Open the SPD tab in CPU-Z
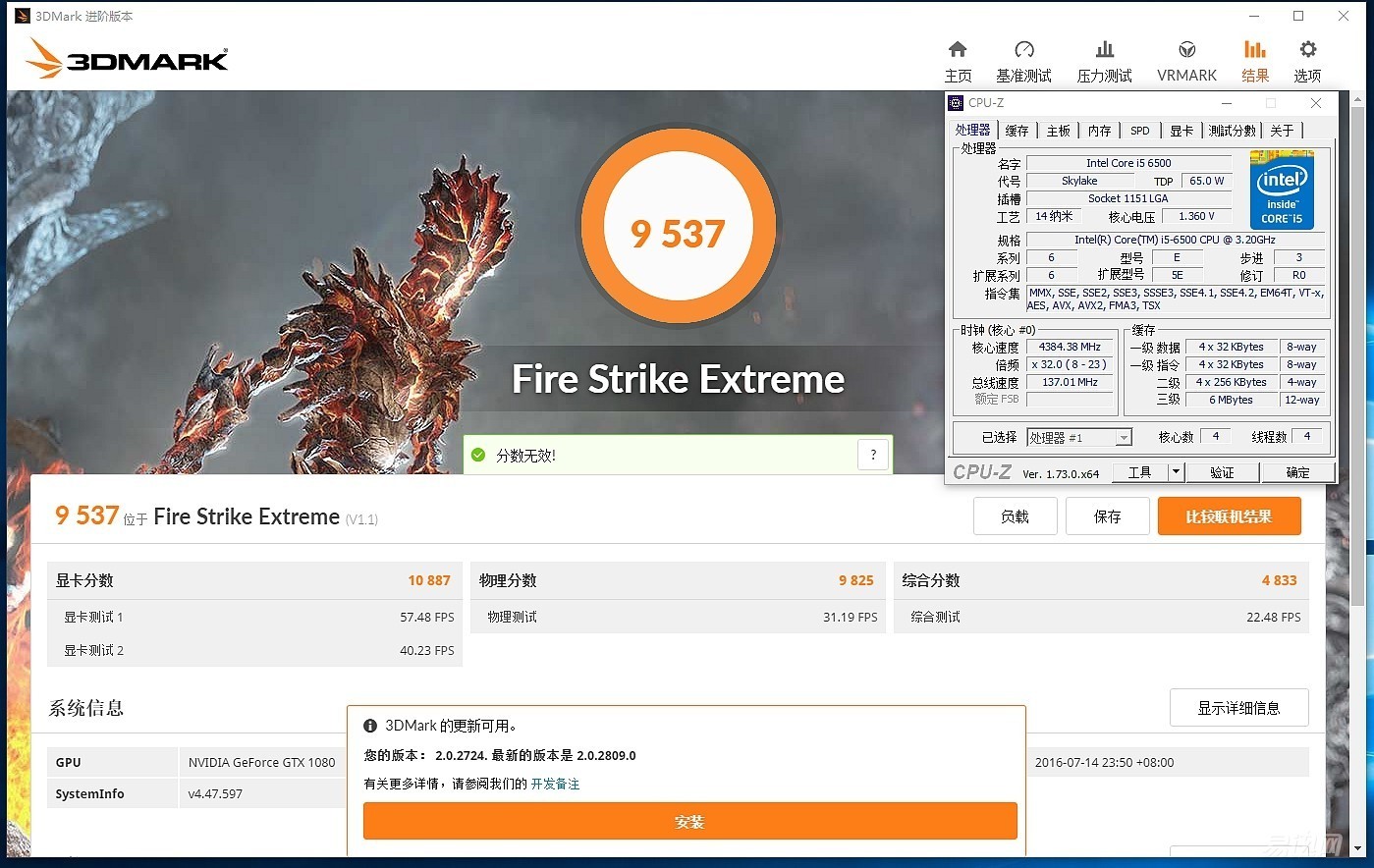Image resolution: width=1374 pixels, height=868 pixels. tap(1139, 131)
